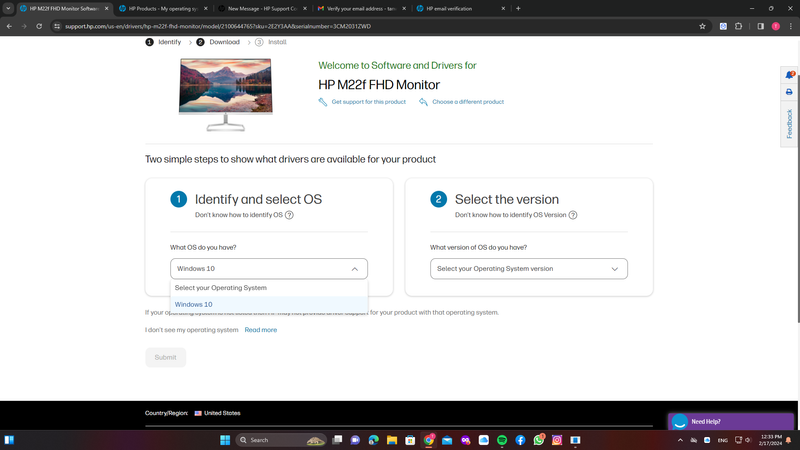
Task: Open Chrome three-dot menu
Action: tap(790, 26)
